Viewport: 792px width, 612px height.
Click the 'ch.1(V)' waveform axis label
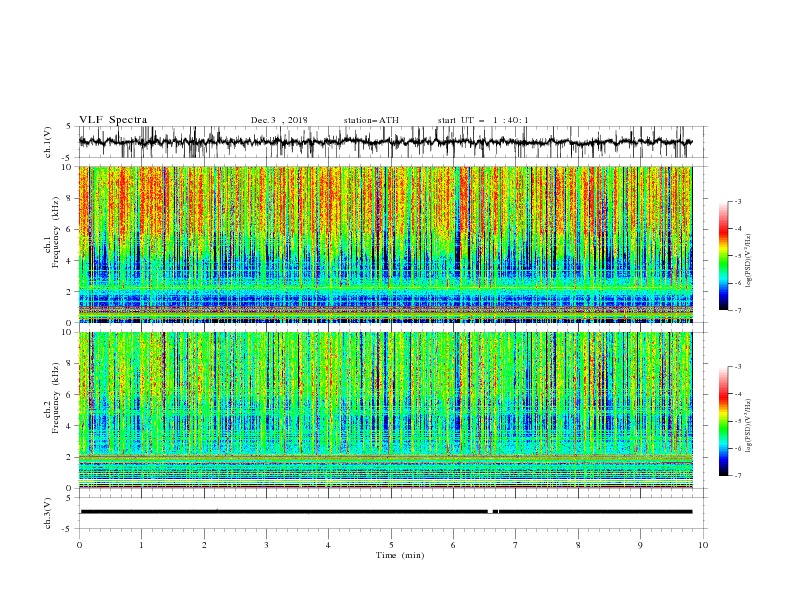[x=48, y=142]
